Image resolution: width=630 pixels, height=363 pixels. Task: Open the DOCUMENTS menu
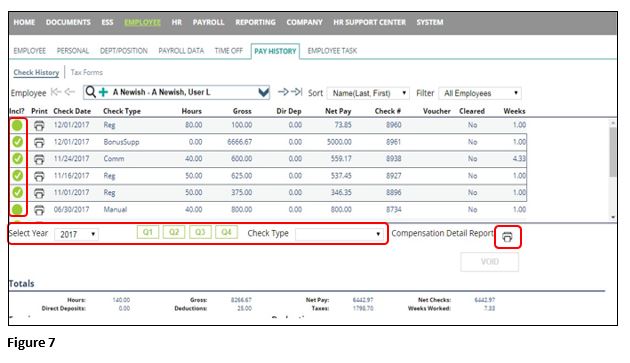[68, 23]
